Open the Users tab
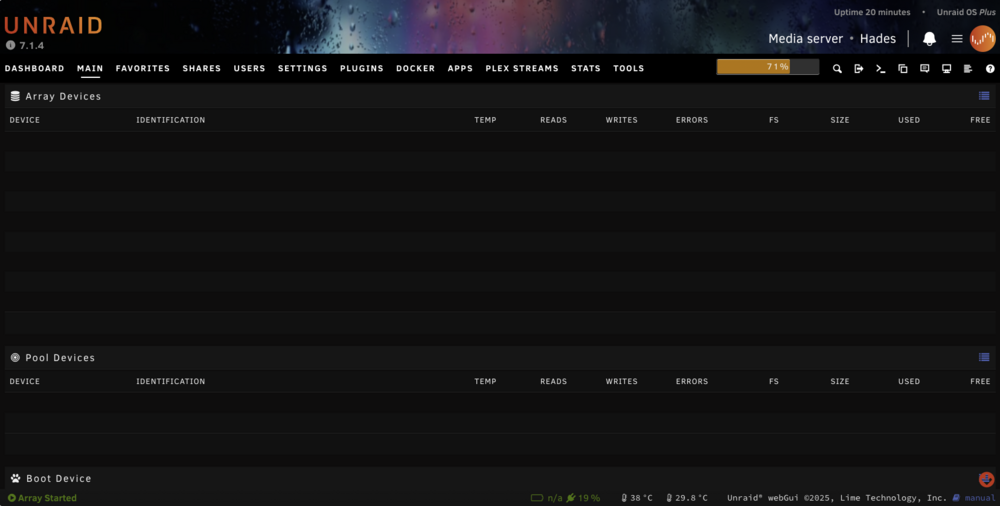 (249, 68)
